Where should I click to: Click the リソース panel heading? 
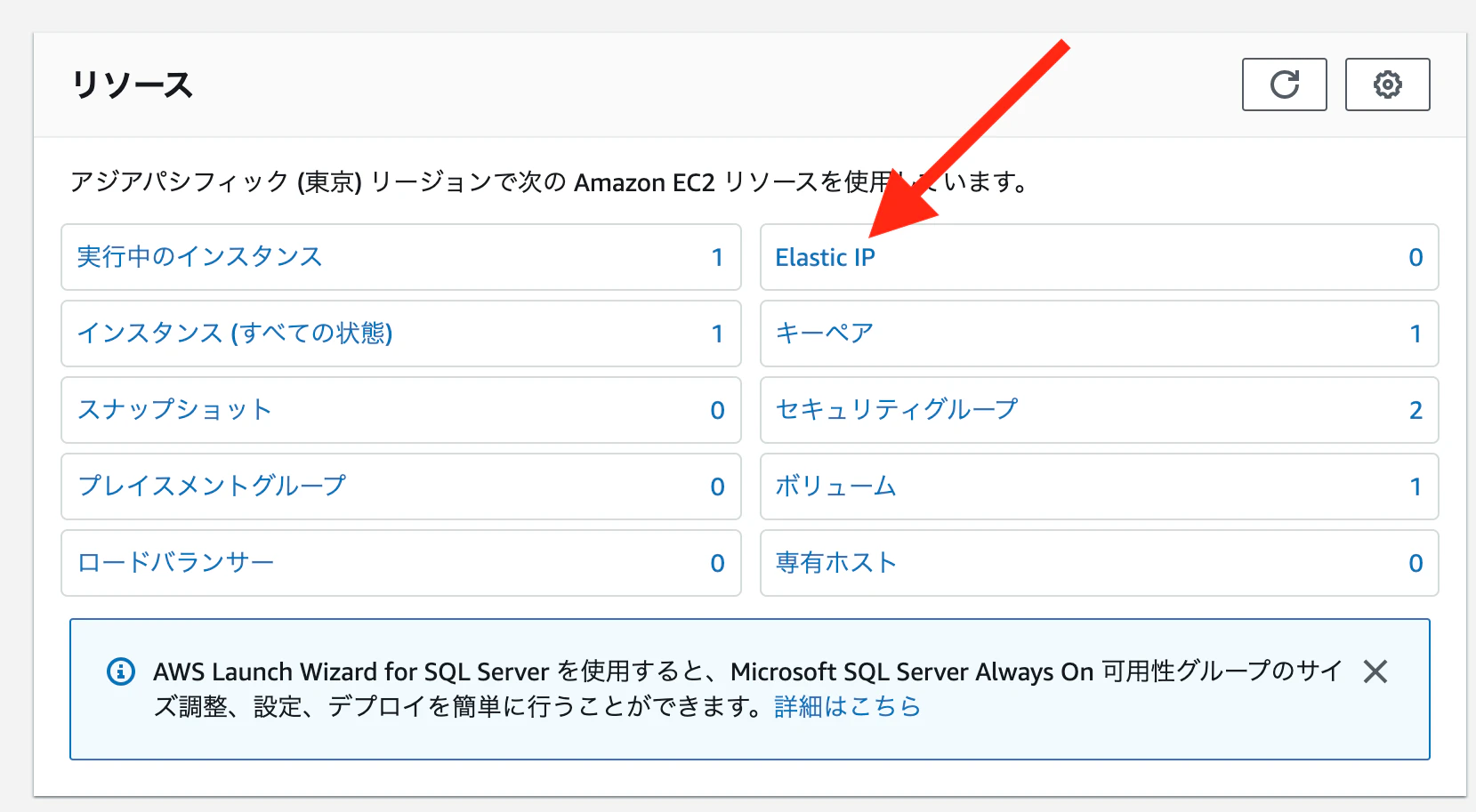click(x=132, y=85)
